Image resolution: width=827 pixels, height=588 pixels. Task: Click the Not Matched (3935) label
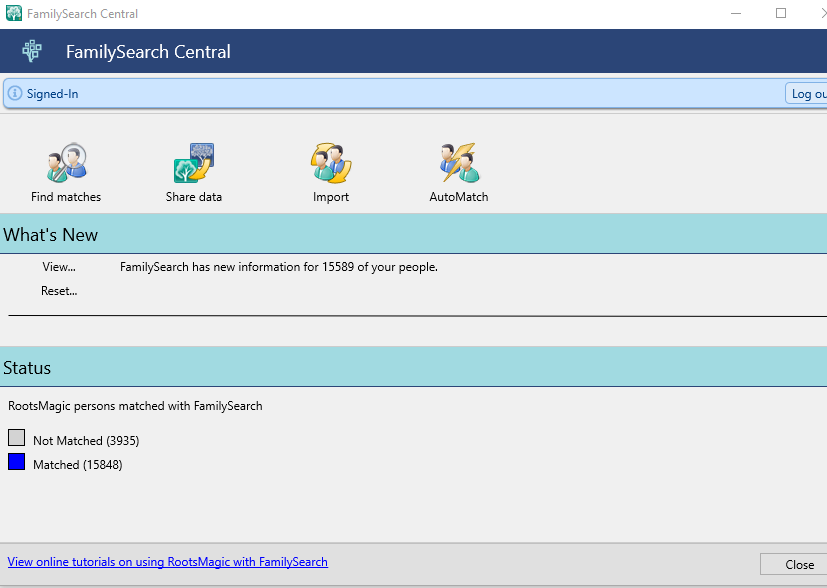click(x=86, y=440)
